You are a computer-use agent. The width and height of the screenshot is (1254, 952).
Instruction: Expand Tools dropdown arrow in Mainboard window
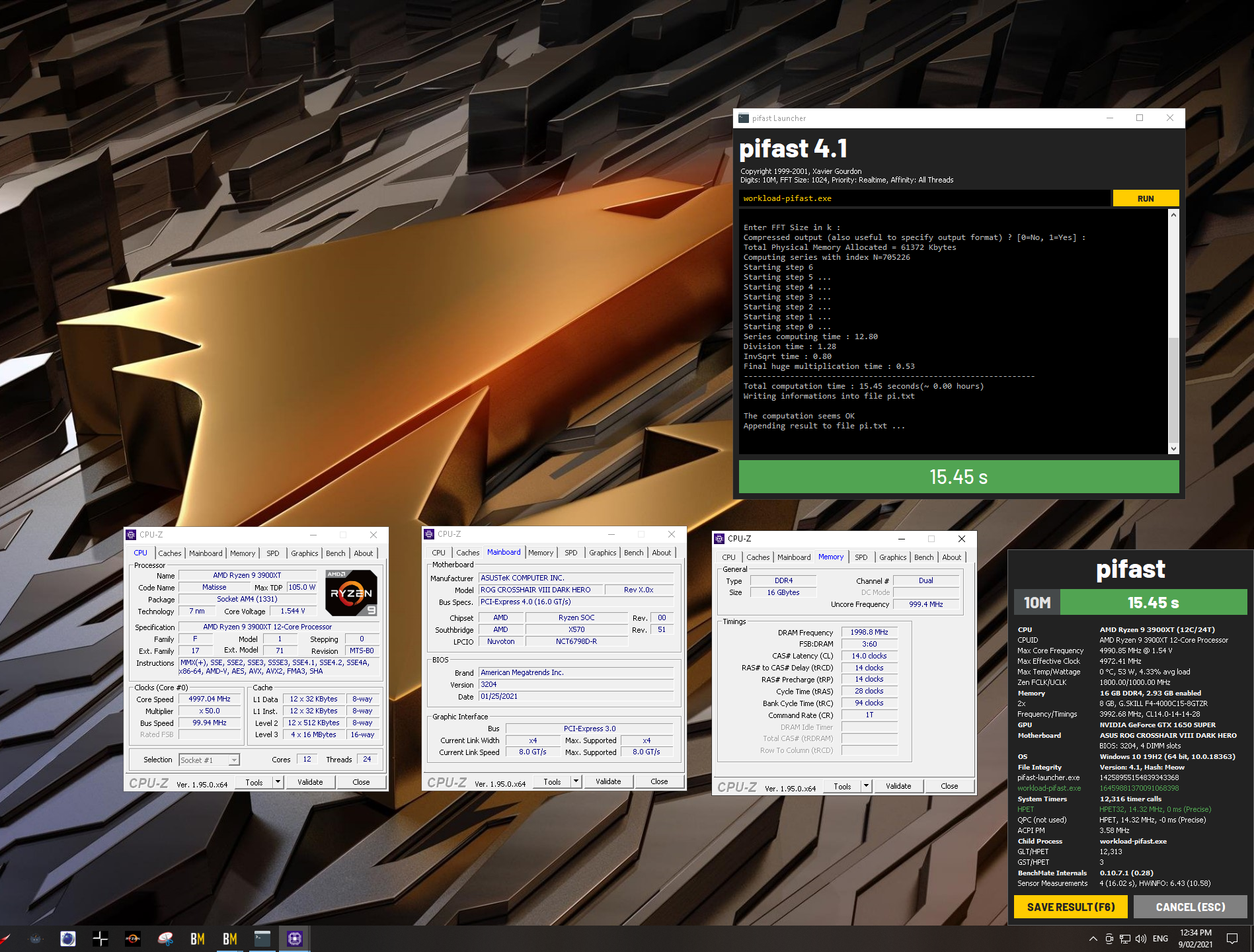(x=576, y=781)
